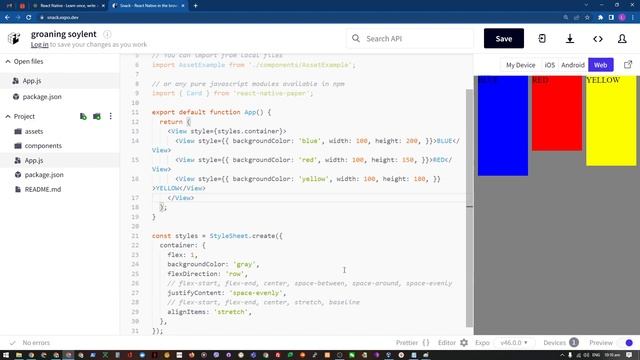
Task: Click the show embed code icon
Action: tap(598, 39)
